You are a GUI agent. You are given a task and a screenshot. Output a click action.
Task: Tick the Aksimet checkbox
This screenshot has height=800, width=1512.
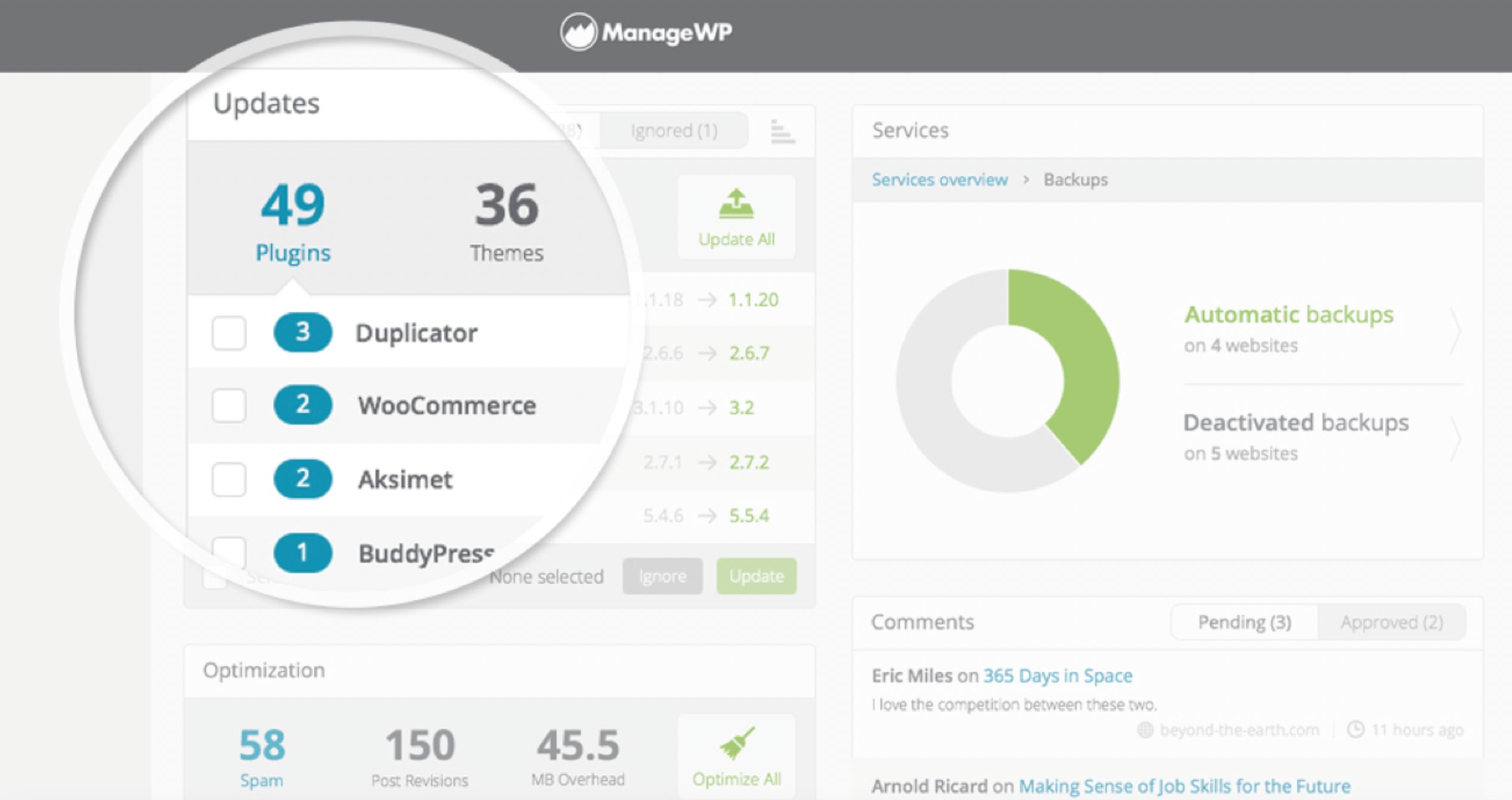229,479
